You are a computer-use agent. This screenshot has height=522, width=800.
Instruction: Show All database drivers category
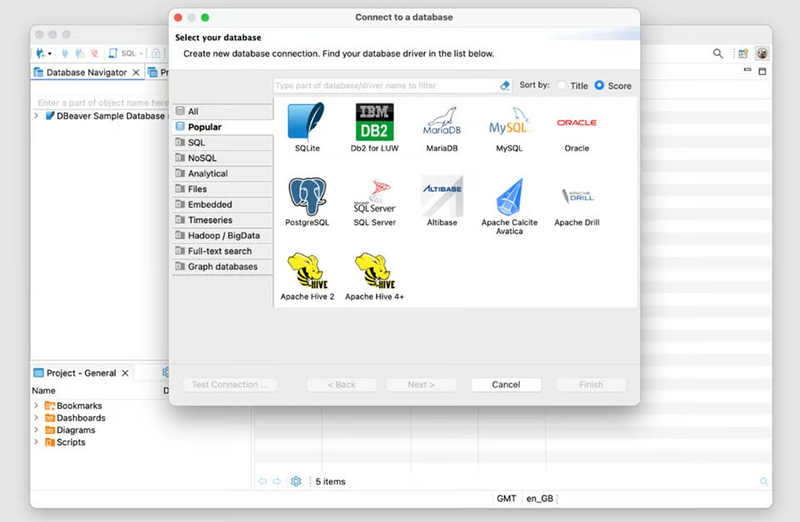point(223,111)
